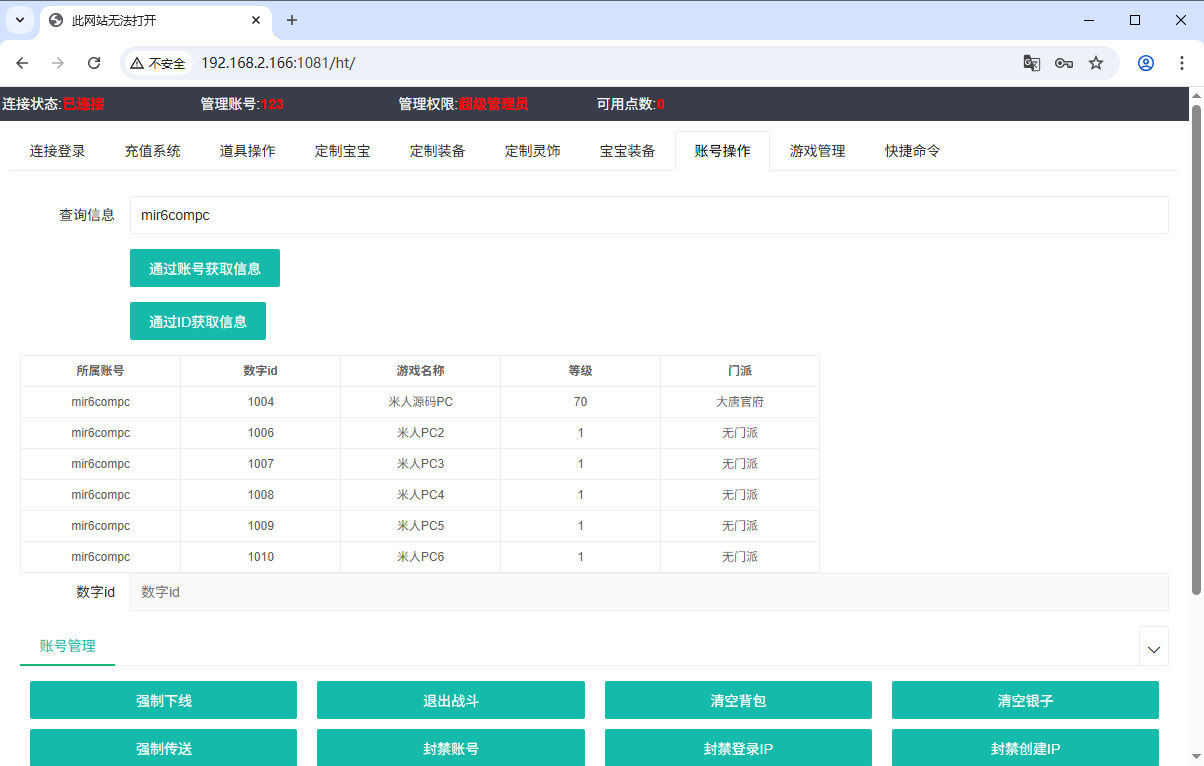Open a new browser tab
Image resolution: width=1204 pixels, height=766 pixels.
coord(292,20)
